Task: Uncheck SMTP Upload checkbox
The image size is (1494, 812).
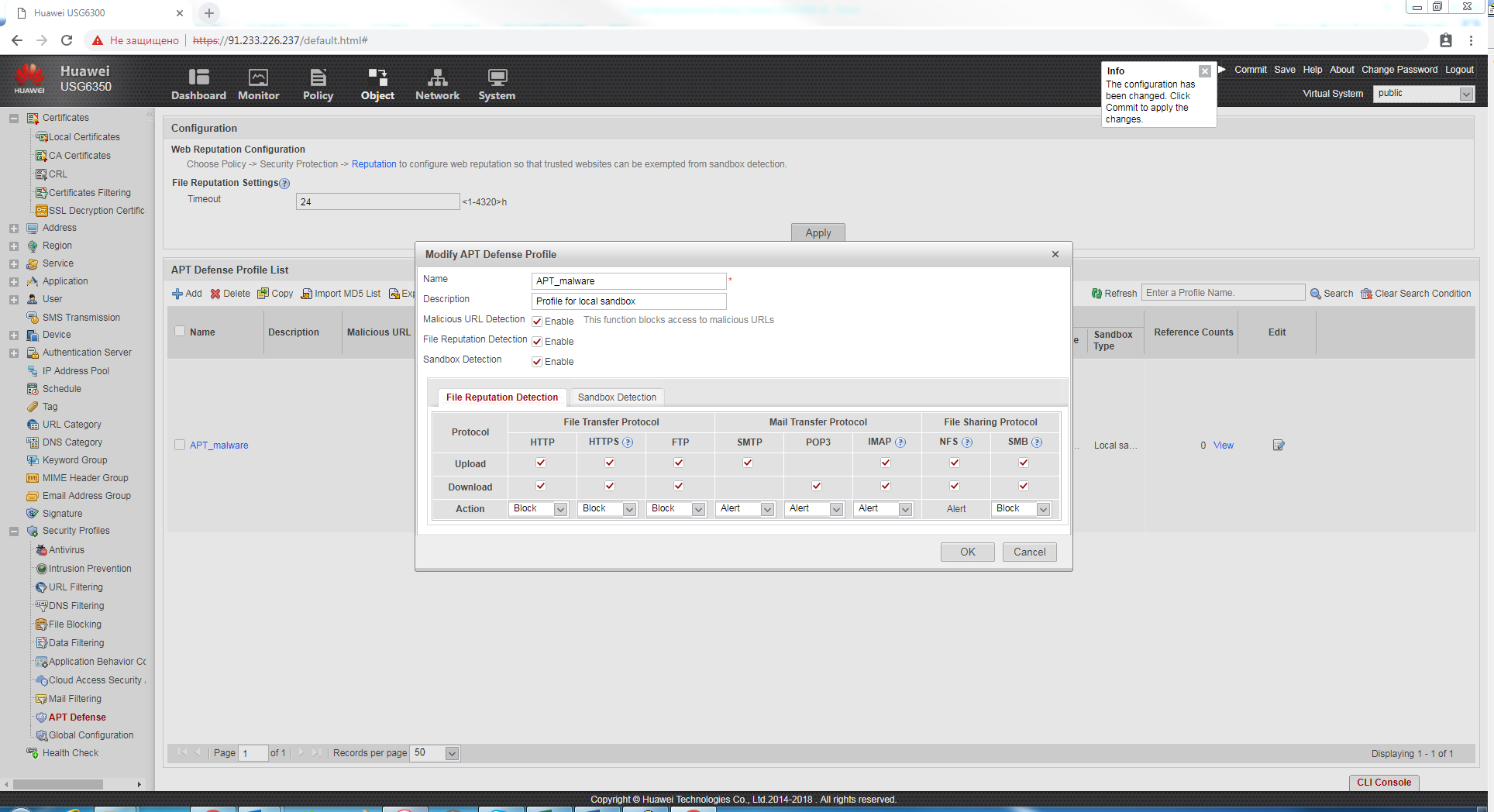Action: (x=748, y=463)
